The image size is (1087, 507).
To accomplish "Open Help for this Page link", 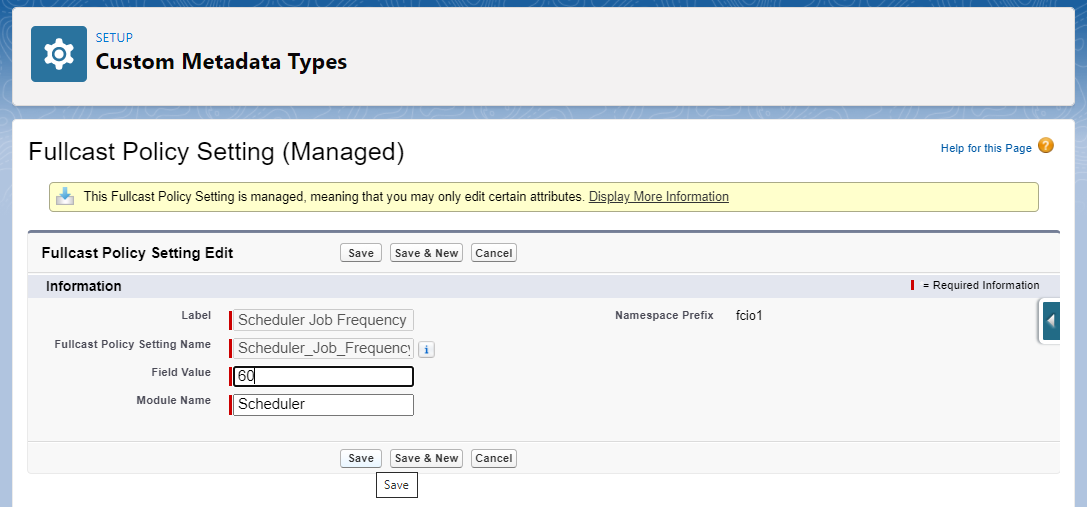I will [x=986, y=148].
